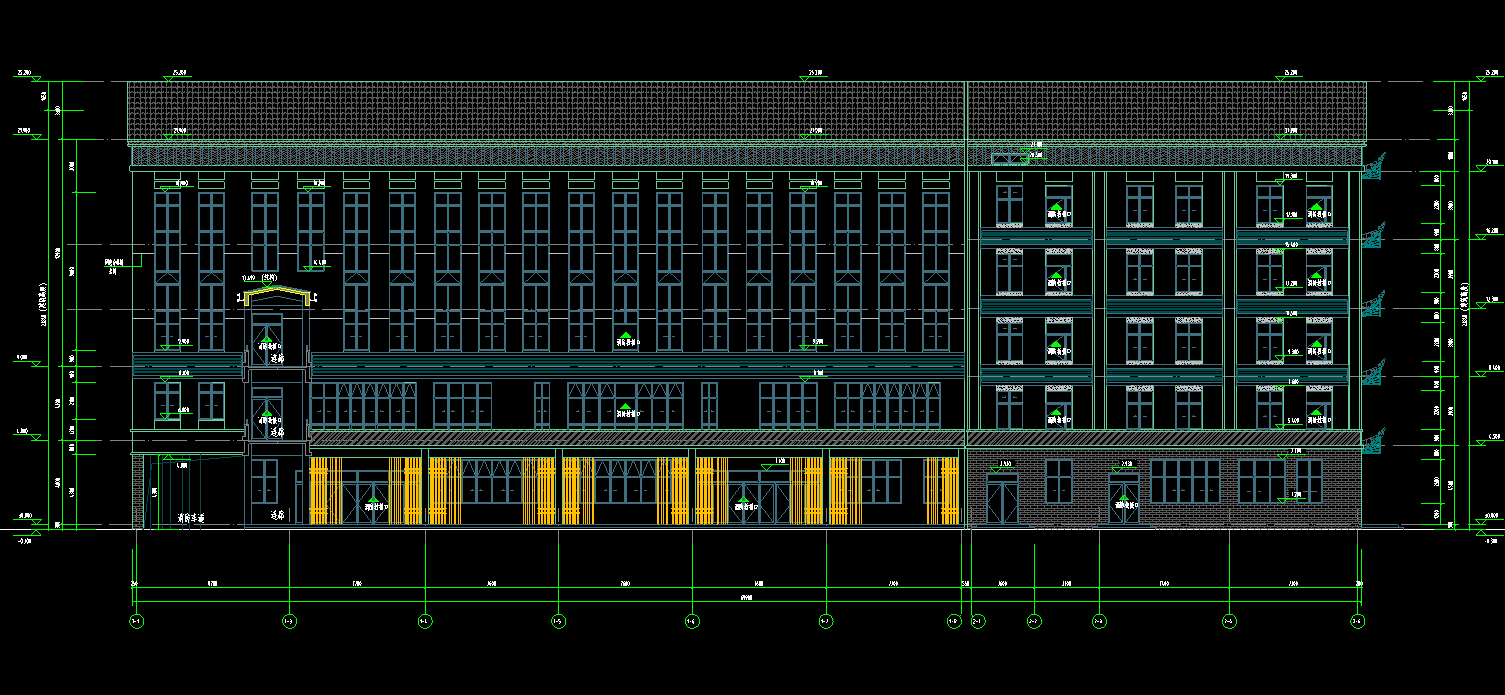Screen dimensions: 1505x695
Task: Click the leftmost grid axis bubble
Action: click(136, 621)
